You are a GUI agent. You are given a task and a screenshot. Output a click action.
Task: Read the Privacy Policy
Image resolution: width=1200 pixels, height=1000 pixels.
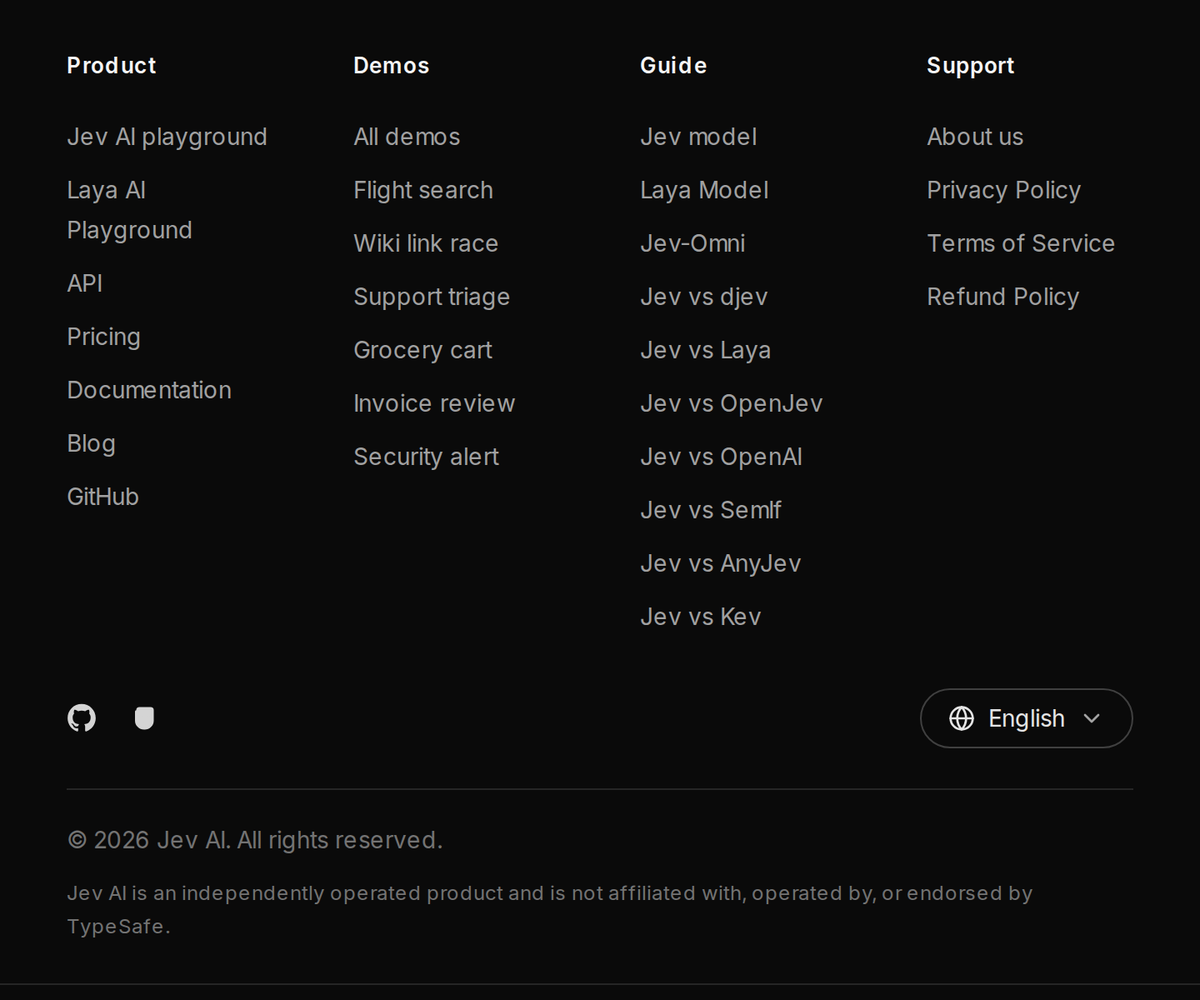(1004, 190)
